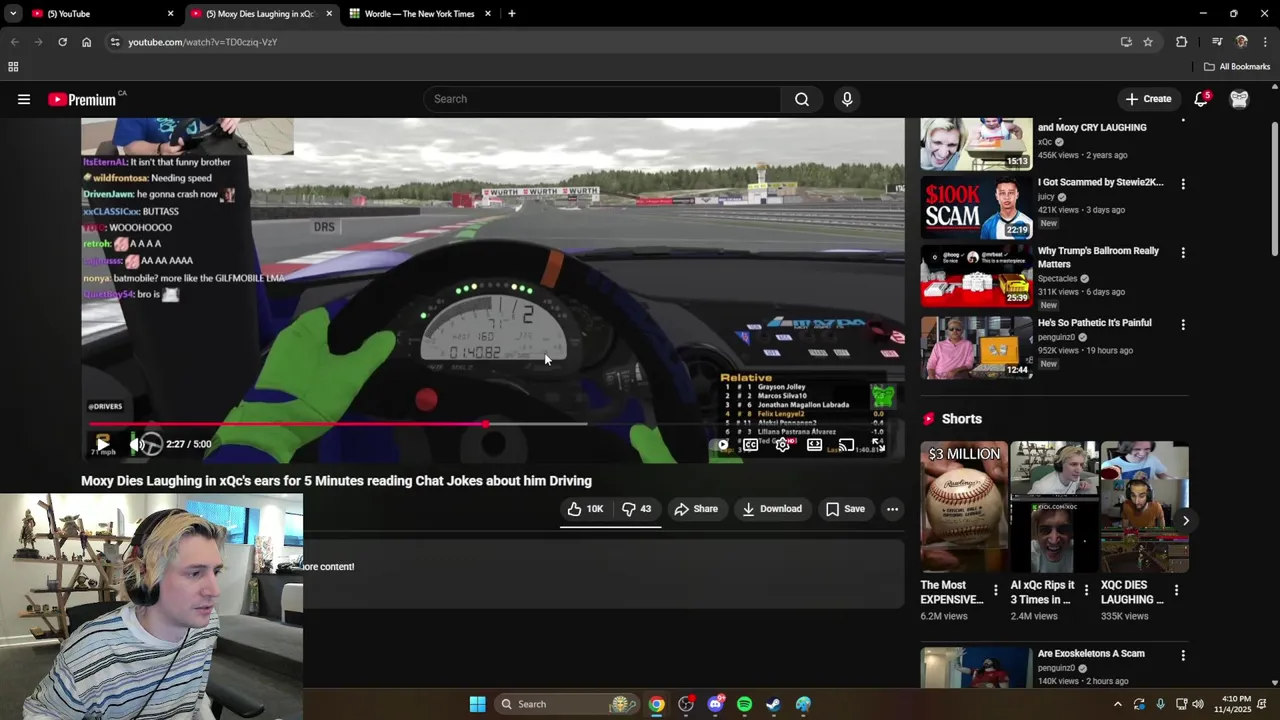Go back in the browser
Screen dimensions: 1280x720
pyautogui.click(x=14, y=42)
